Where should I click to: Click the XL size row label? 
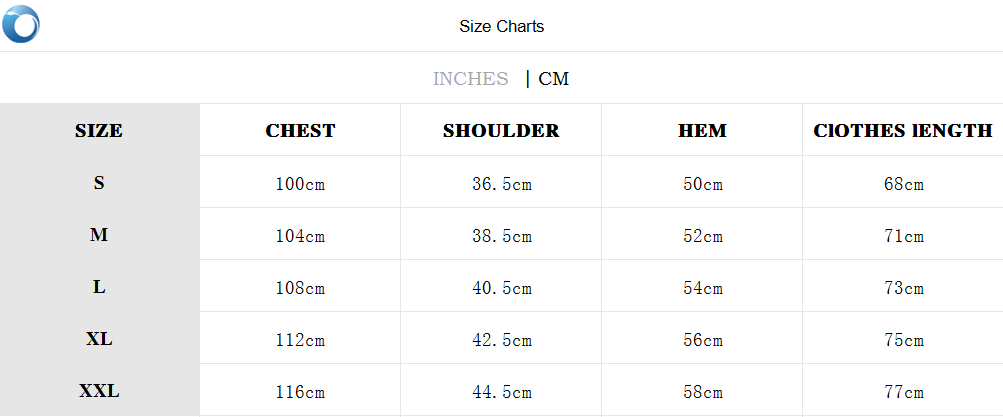[99, 339]
